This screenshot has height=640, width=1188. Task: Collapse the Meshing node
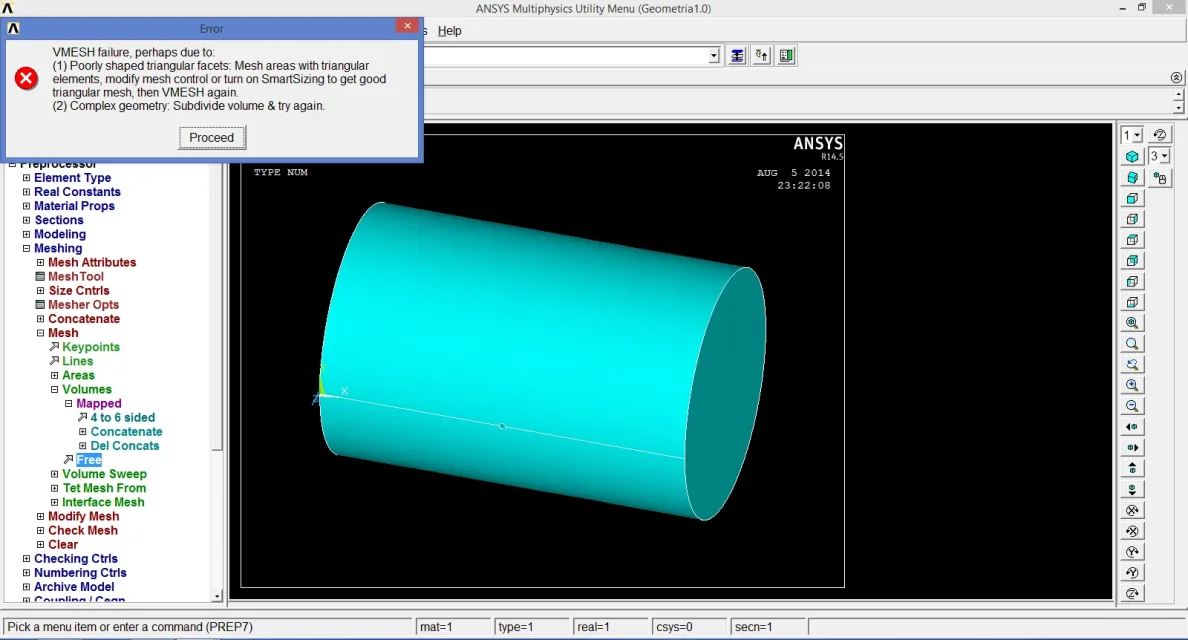[27, 248]
